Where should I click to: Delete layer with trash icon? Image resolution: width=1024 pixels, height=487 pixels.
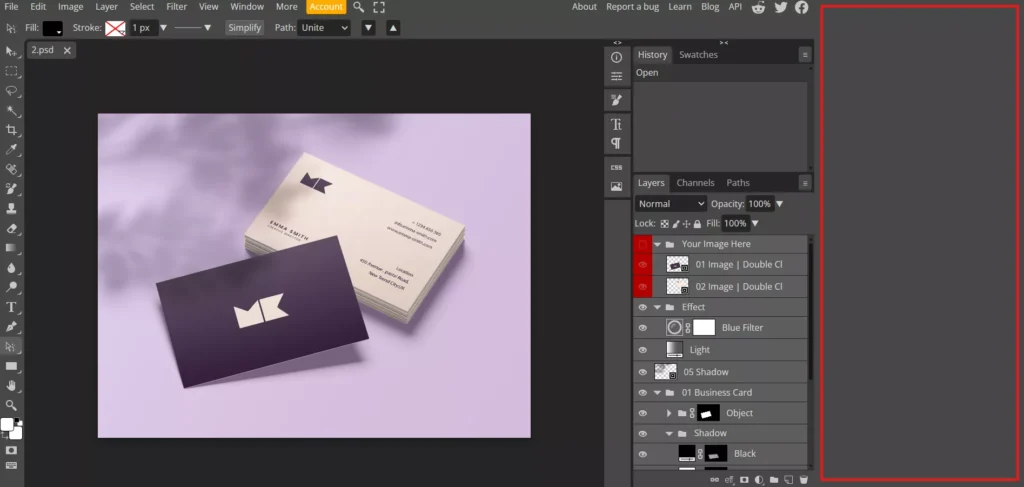point(804,480)
